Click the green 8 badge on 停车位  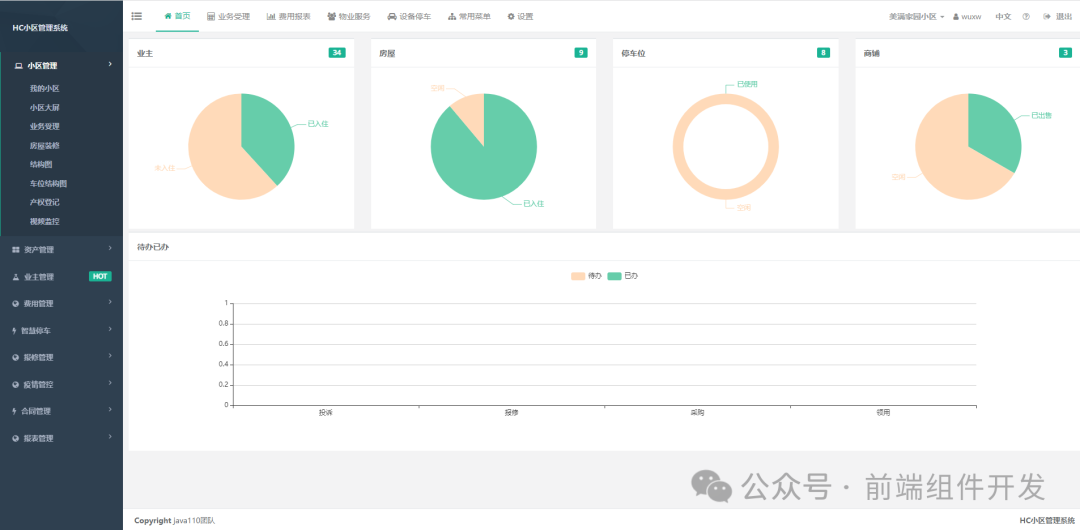coord(823,53)
